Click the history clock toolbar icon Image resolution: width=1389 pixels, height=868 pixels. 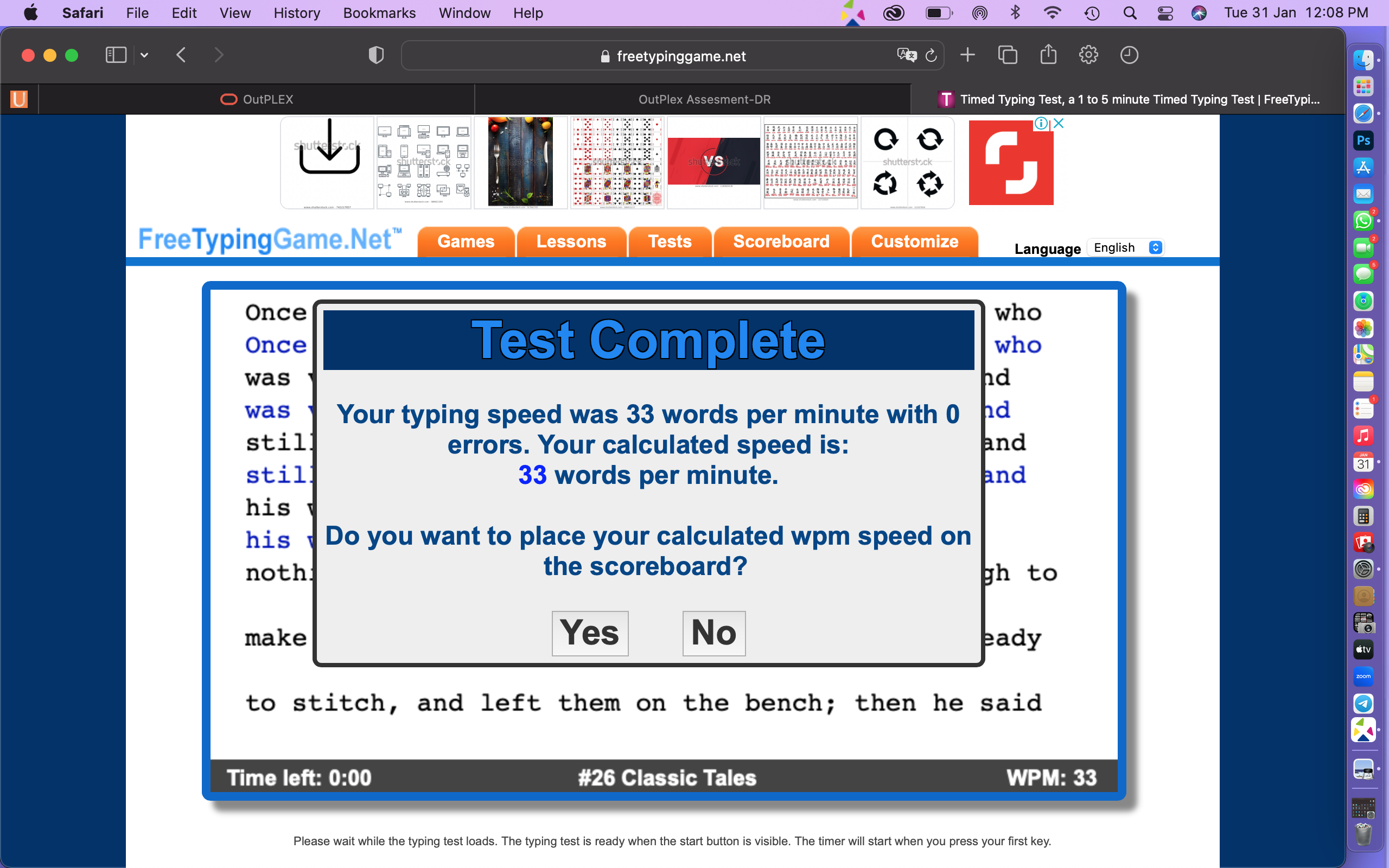pyautogui.click(x=1129, y=55)
